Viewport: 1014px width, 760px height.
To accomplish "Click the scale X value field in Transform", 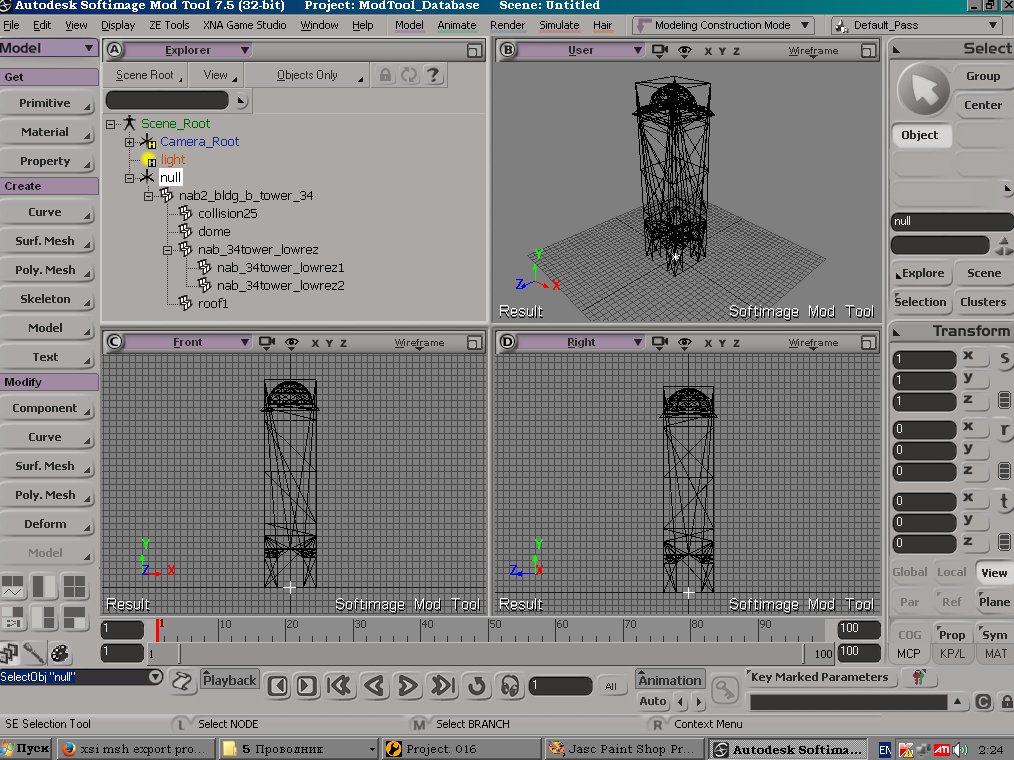I will click(x=924, y=359).
